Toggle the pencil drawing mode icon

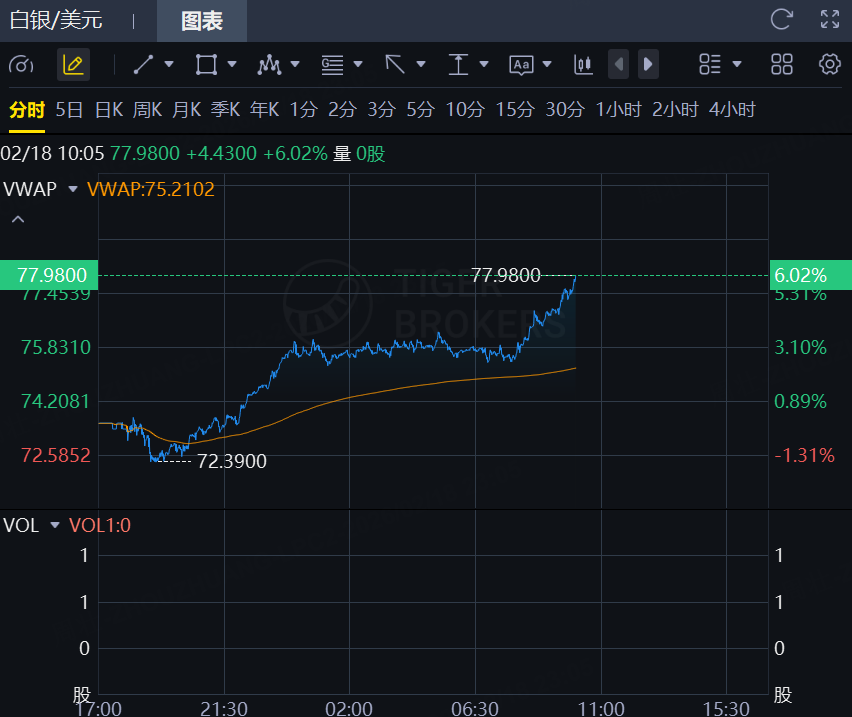[x=73, y=65]
